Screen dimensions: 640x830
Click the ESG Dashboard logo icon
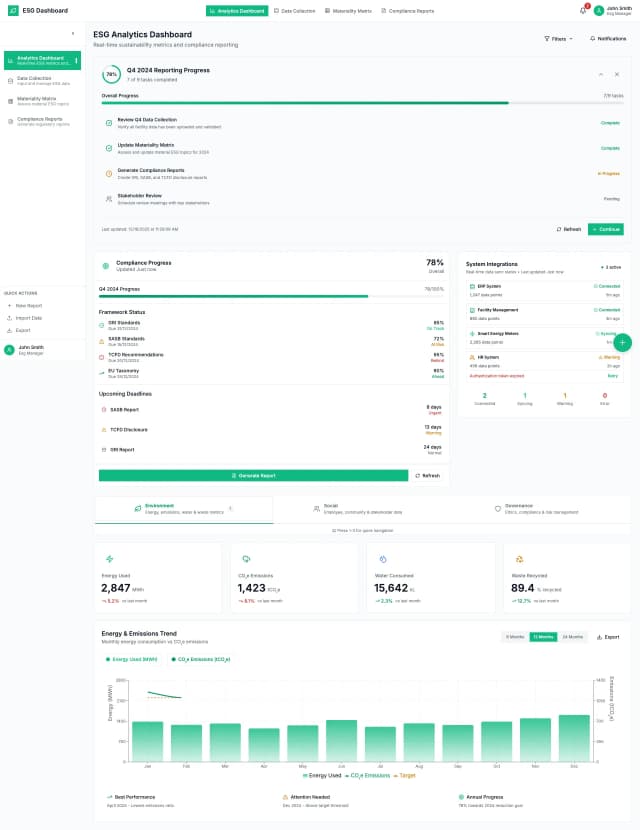click(12, 10)
